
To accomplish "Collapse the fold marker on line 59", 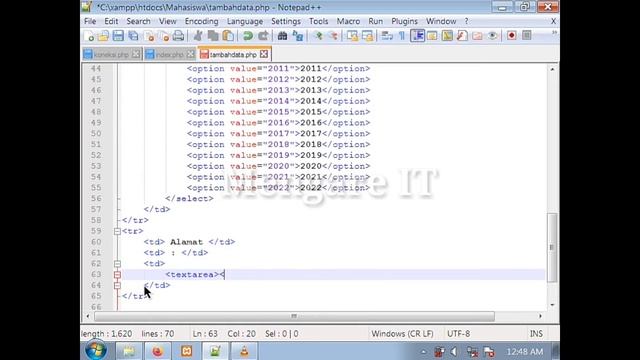I will [117, 231].
